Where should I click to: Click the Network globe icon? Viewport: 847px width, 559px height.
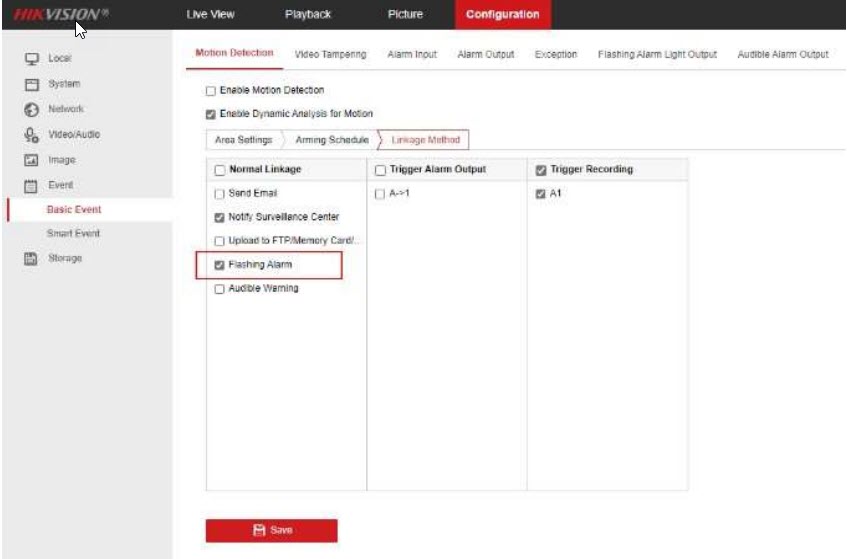coord(30,109)
